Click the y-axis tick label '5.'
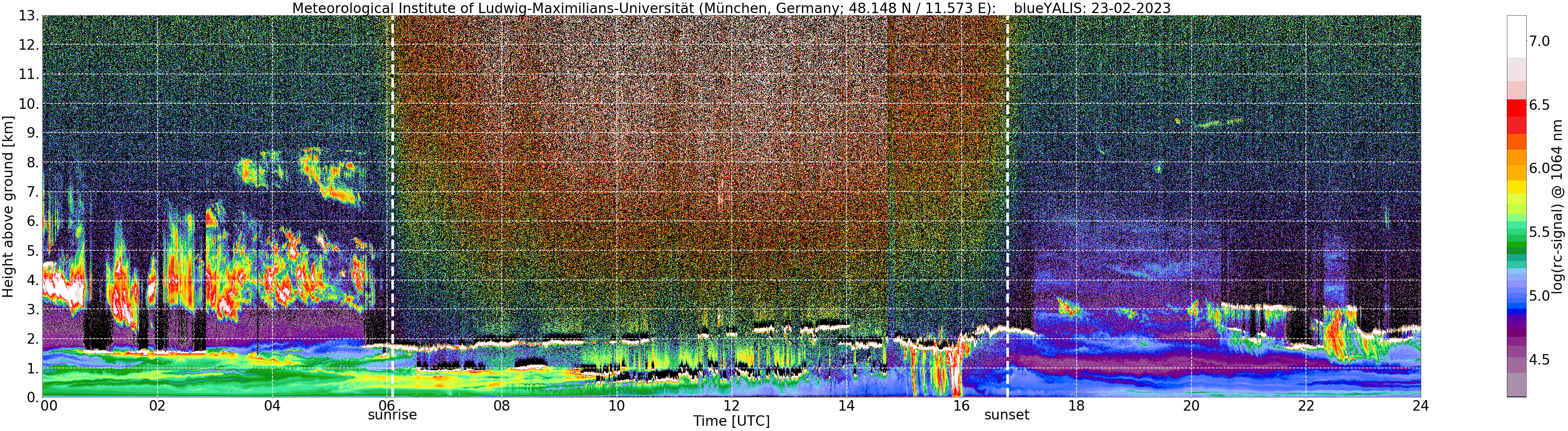This screenshot has width=1568, height=431. pyautogui.click(x=33, y=251)
